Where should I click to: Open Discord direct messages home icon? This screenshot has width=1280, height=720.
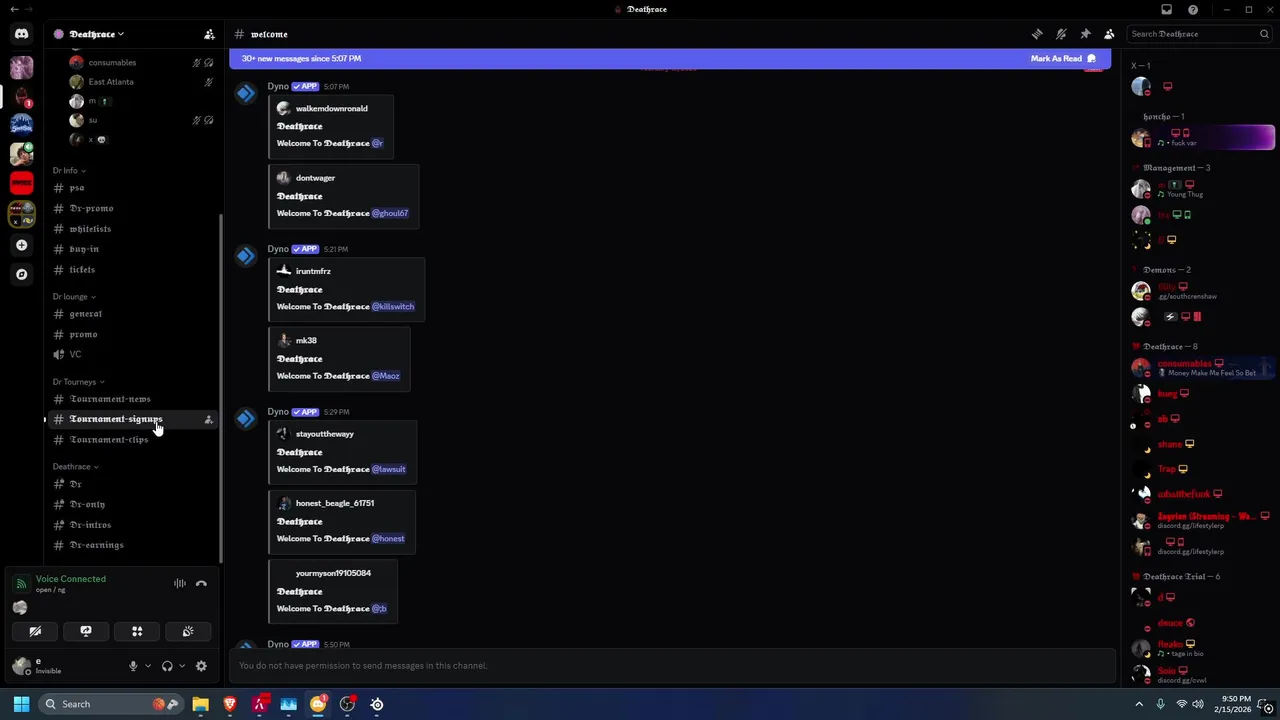click(x=21, y=34)
